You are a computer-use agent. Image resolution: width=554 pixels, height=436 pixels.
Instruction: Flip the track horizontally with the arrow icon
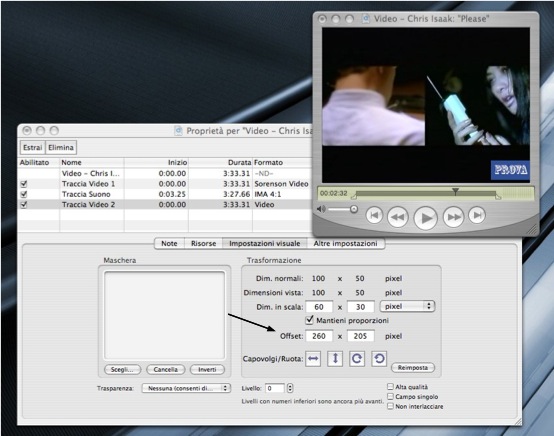coord(313,359)
